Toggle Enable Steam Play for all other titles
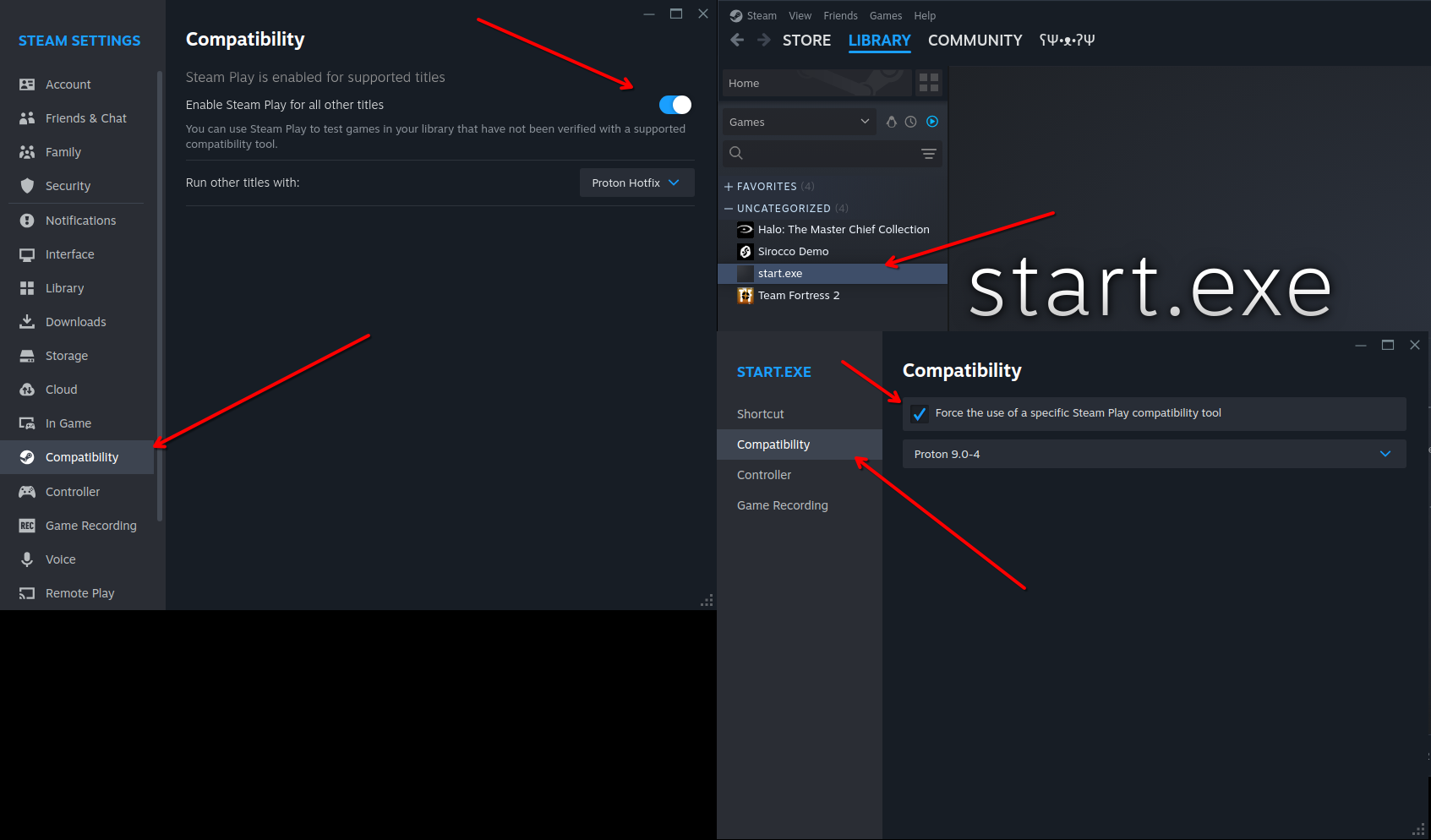Image resolution: width=1431 pixels, height=840 pixels. 675,105
